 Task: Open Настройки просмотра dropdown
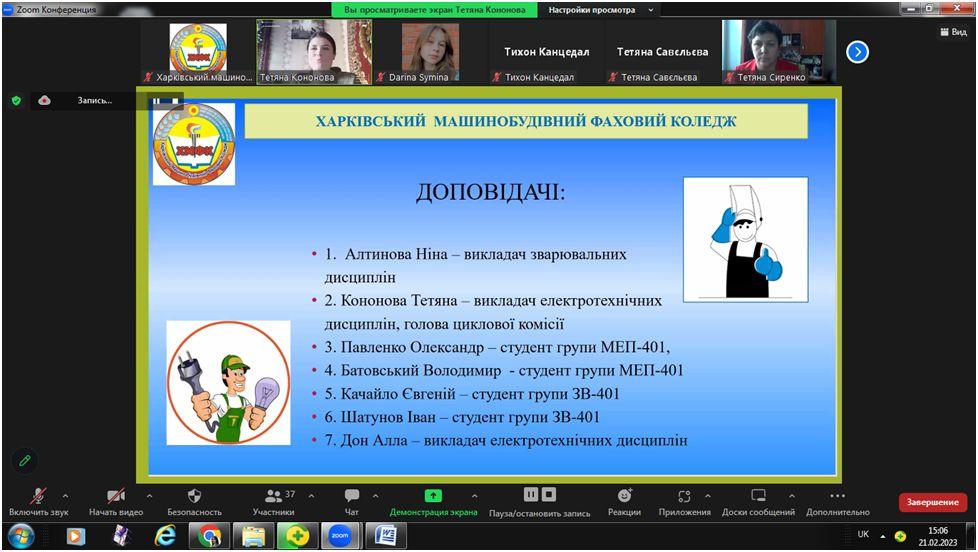601,10
